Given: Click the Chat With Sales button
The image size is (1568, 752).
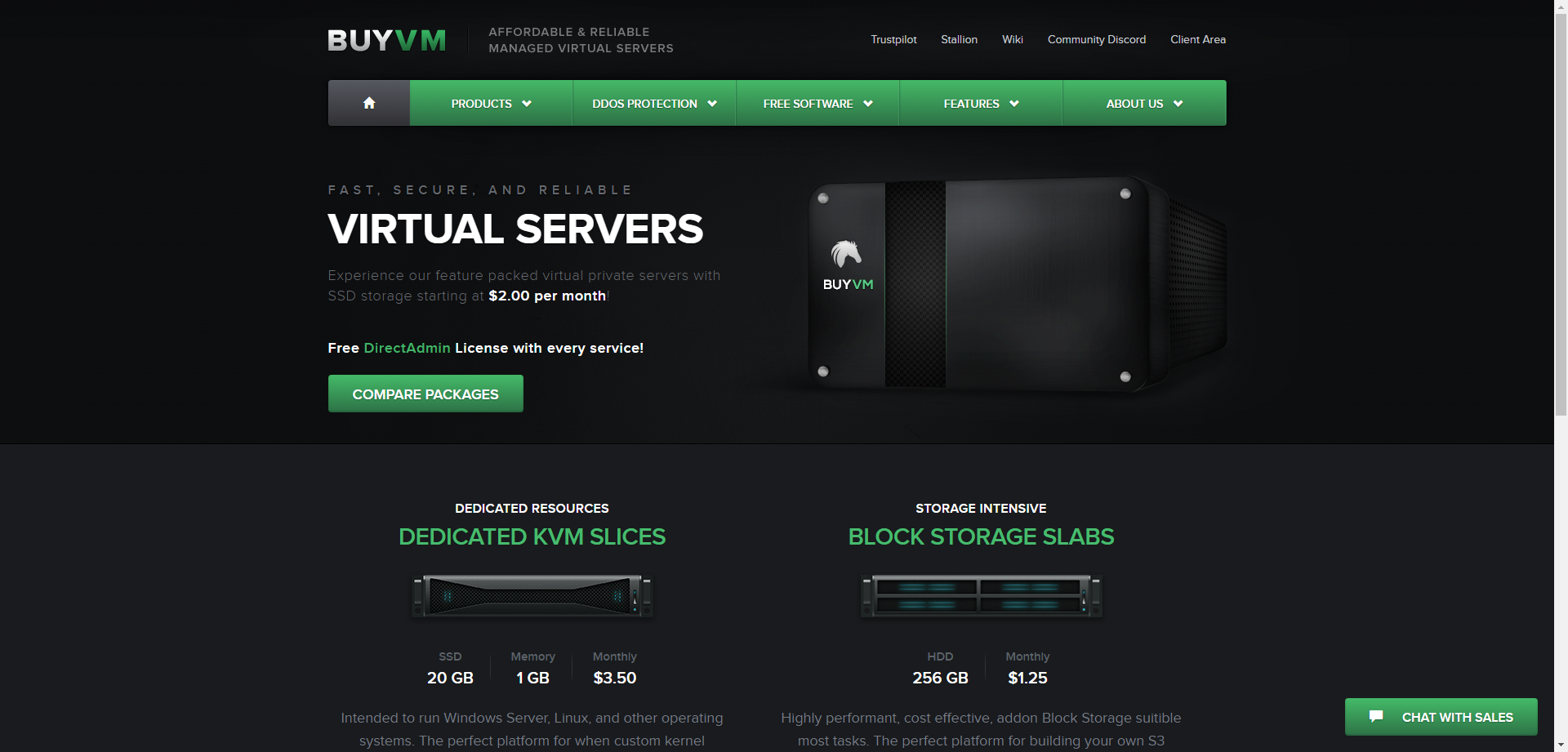Looking at the screenshot, I should coord(1441,717).
